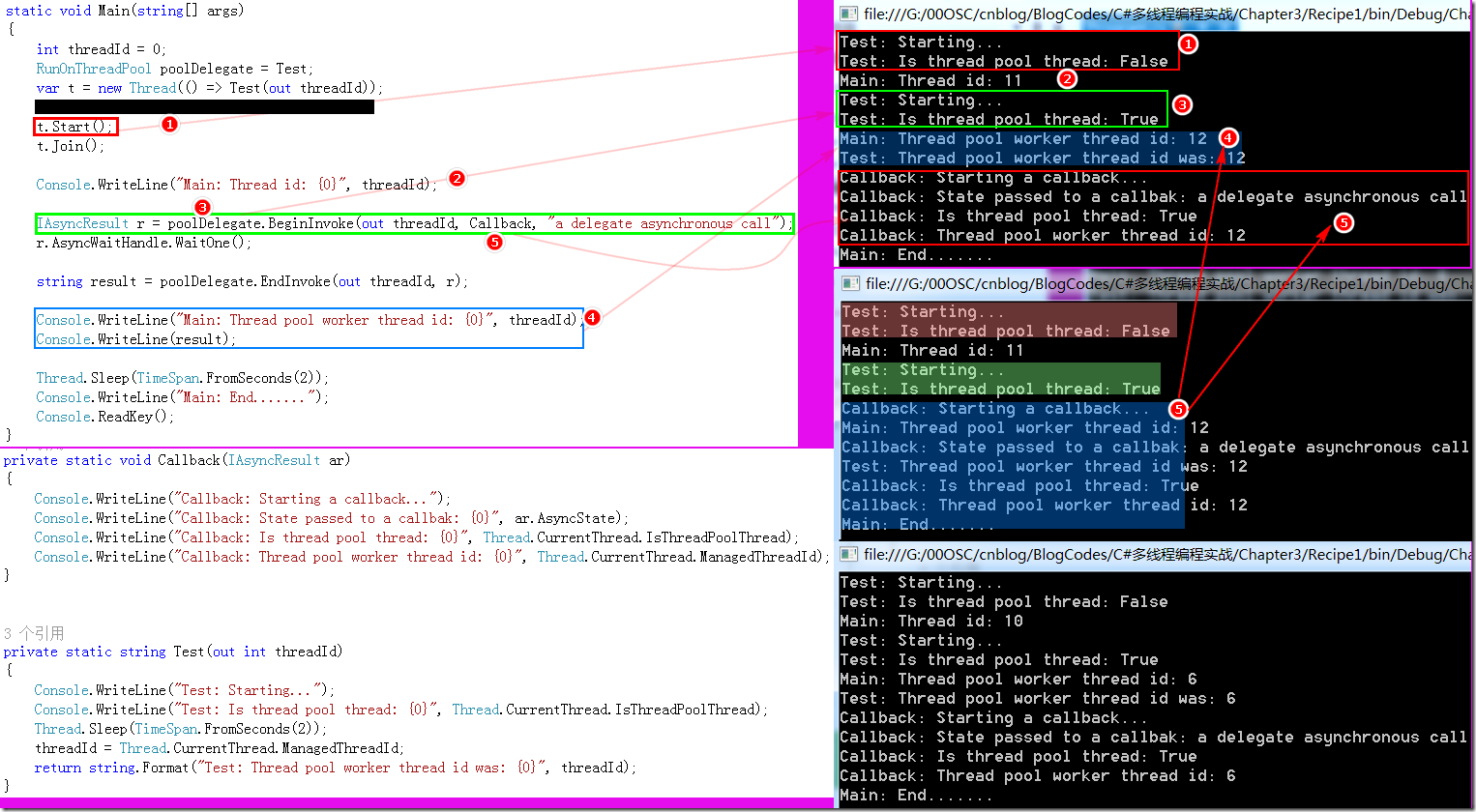The image size is (1476, 812).
Task: Click 'Main: Thread pool worker thread id: 6' bottom console
Action: [x=1018, y=680]
